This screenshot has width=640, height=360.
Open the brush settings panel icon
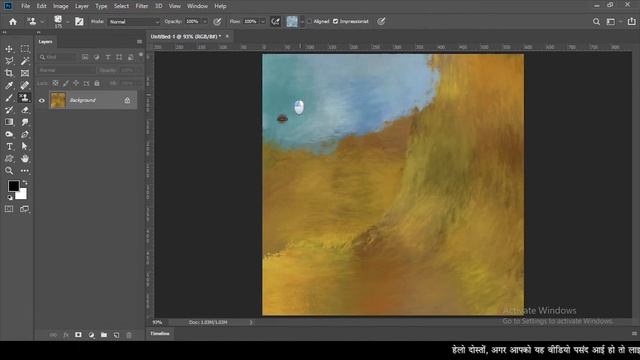tap(79, 22)
